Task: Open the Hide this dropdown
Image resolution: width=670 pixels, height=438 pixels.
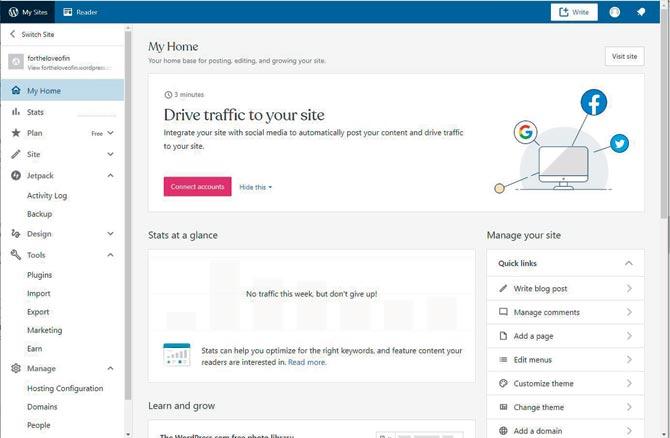Action: point(256,187)
